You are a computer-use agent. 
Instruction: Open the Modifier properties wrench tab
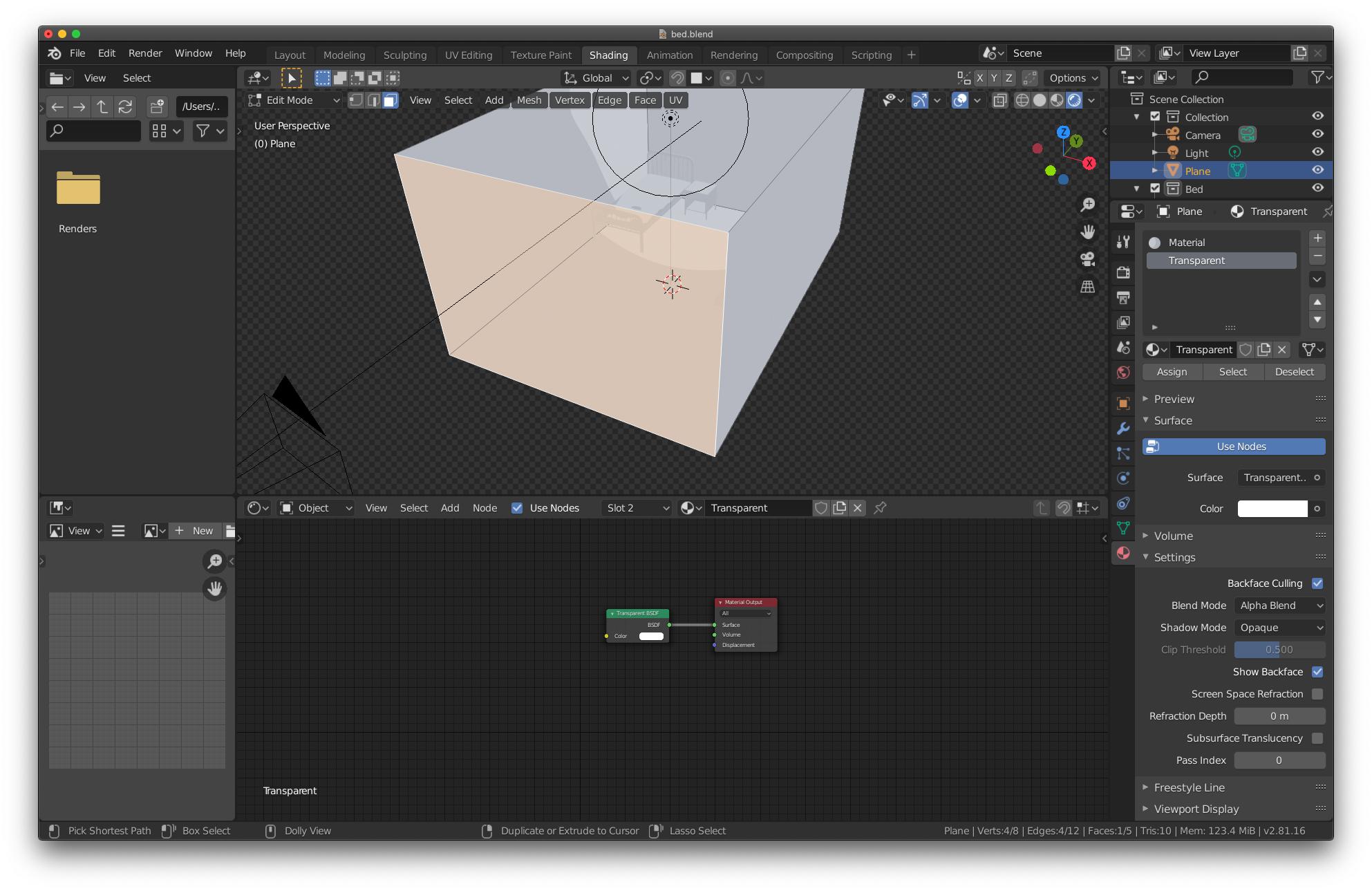pos(1123,429)
